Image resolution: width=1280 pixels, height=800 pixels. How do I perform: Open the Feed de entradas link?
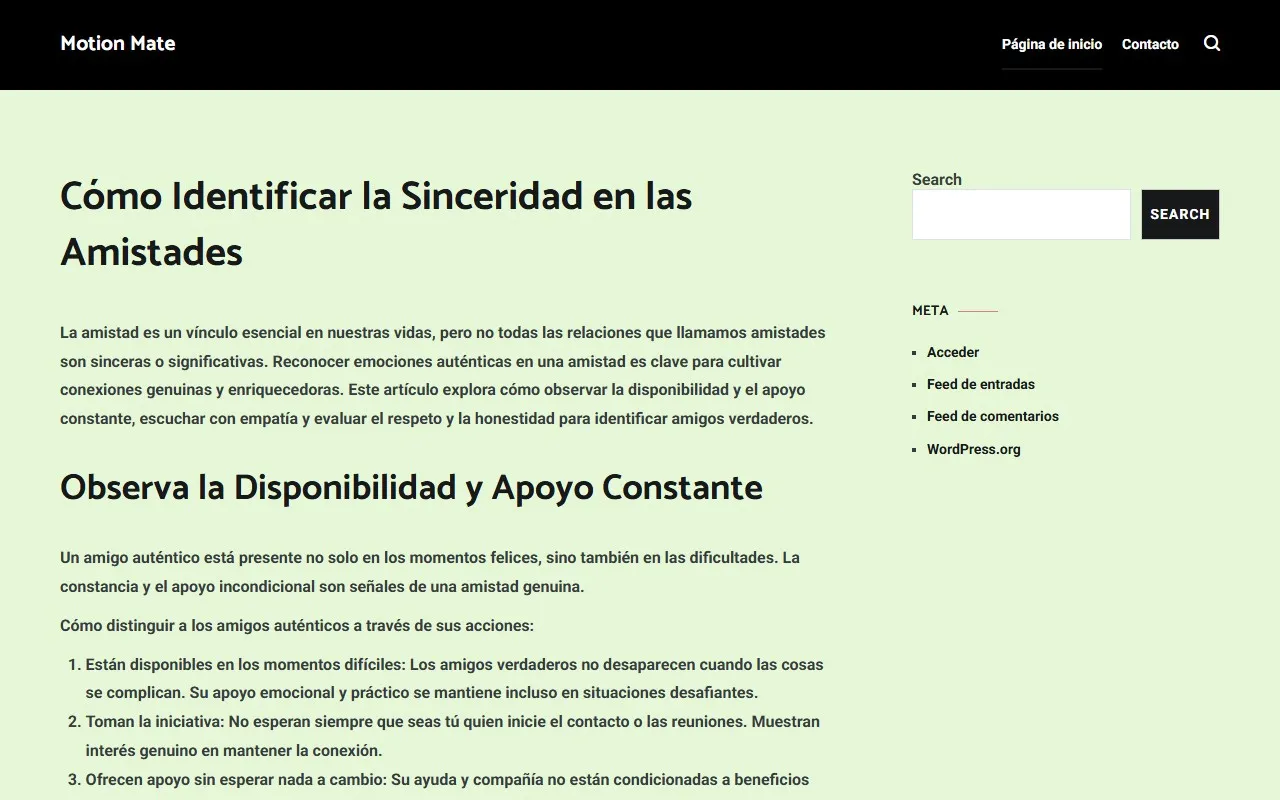[980, 384]
